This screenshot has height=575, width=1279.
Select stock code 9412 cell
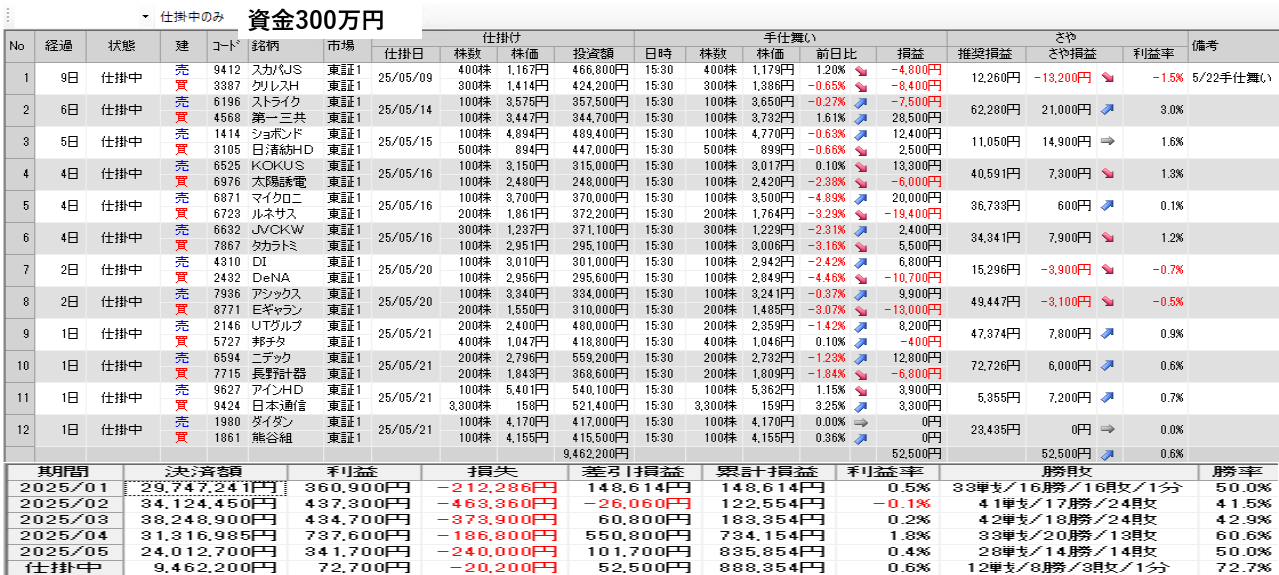[227, 70]
